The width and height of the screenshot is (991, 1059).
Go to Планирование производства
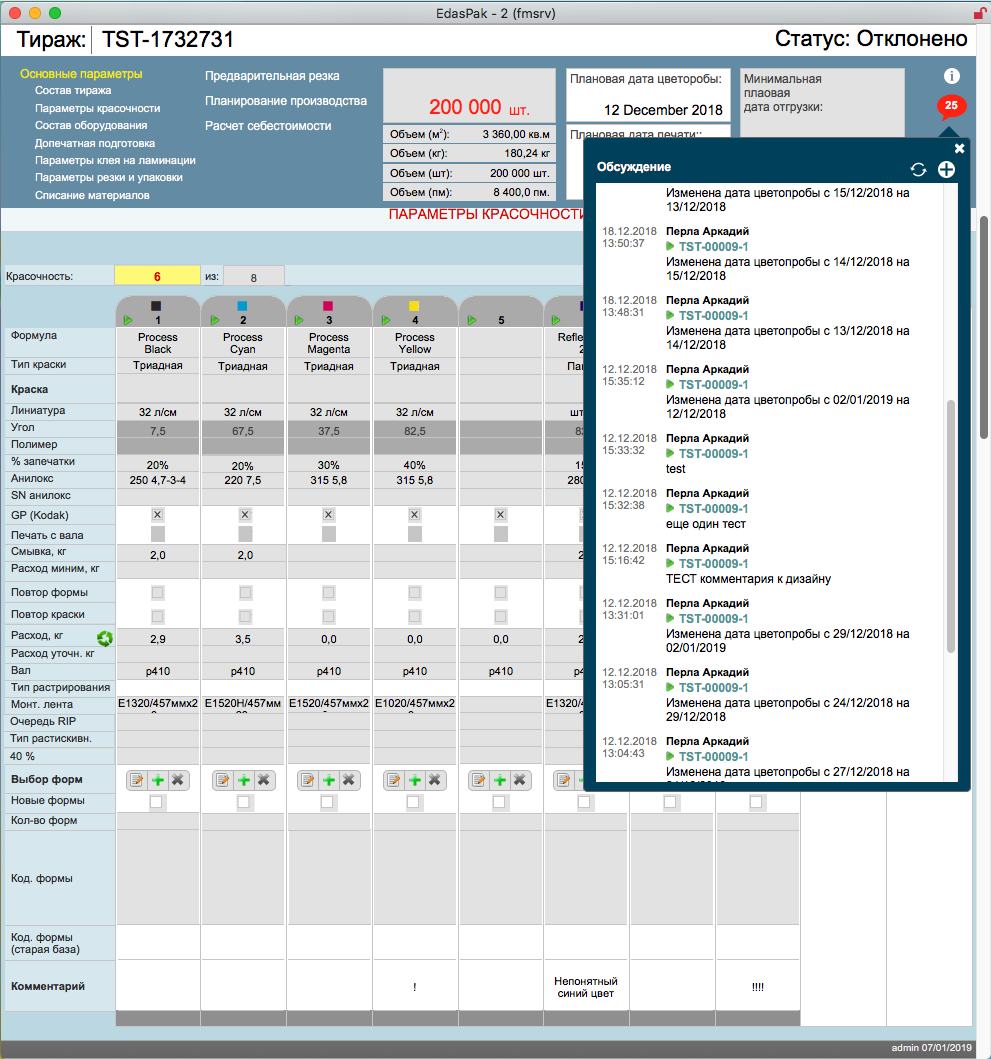point(286,101)
